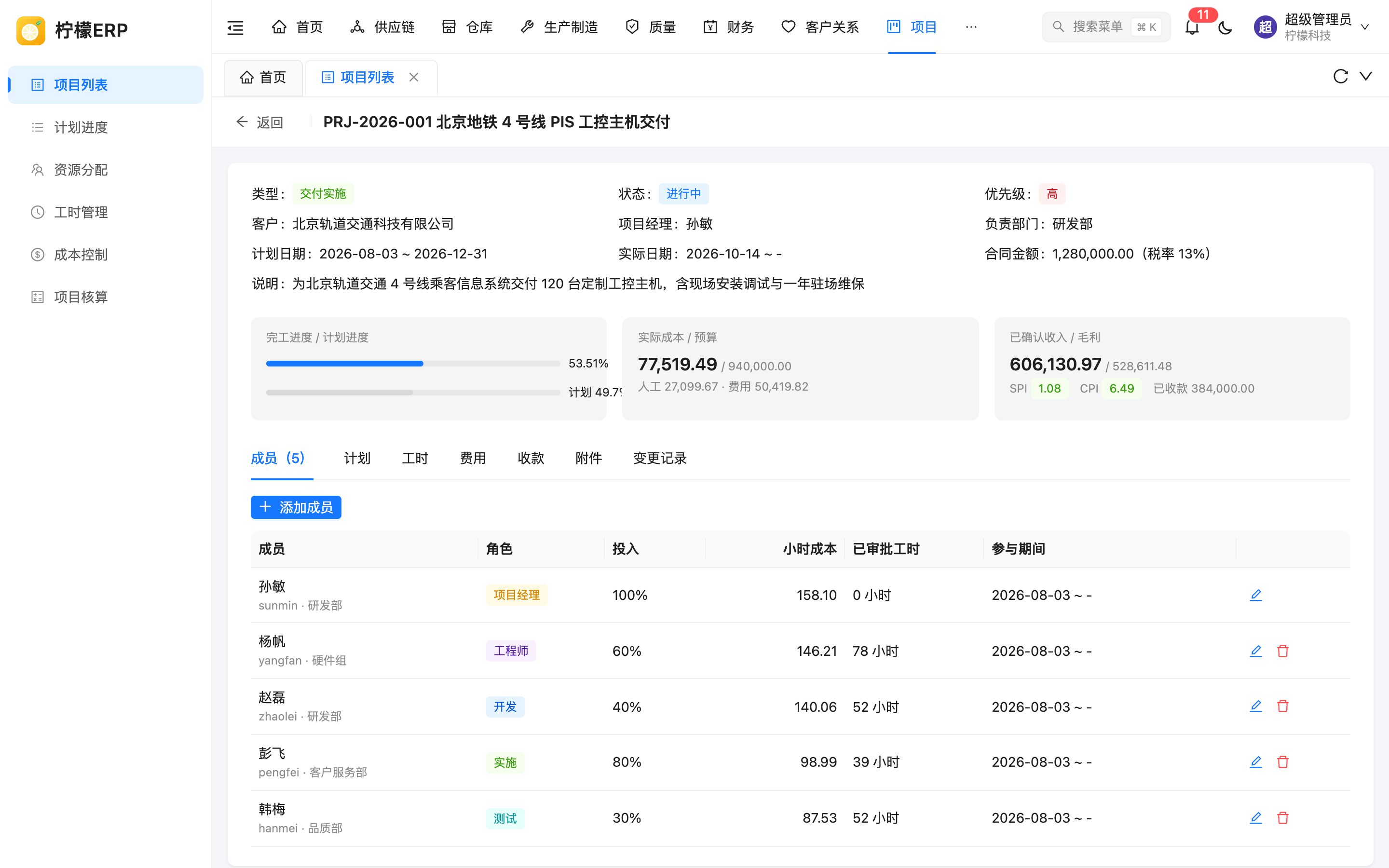Click actual cost 77,519.49
The height and width of the screenshot is (868, 1389).
677,364
